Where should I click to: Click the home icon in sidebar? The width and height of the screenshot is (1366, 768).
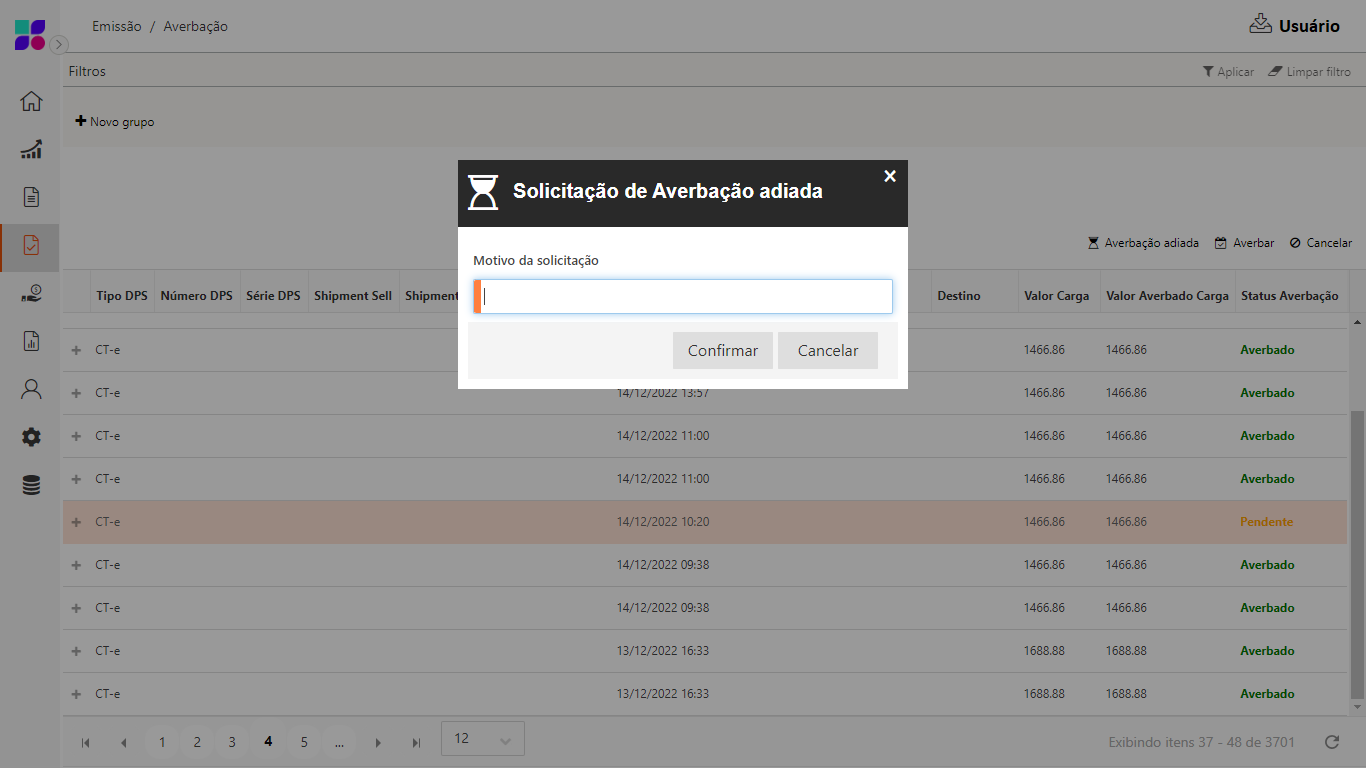[x=31, y=101]
